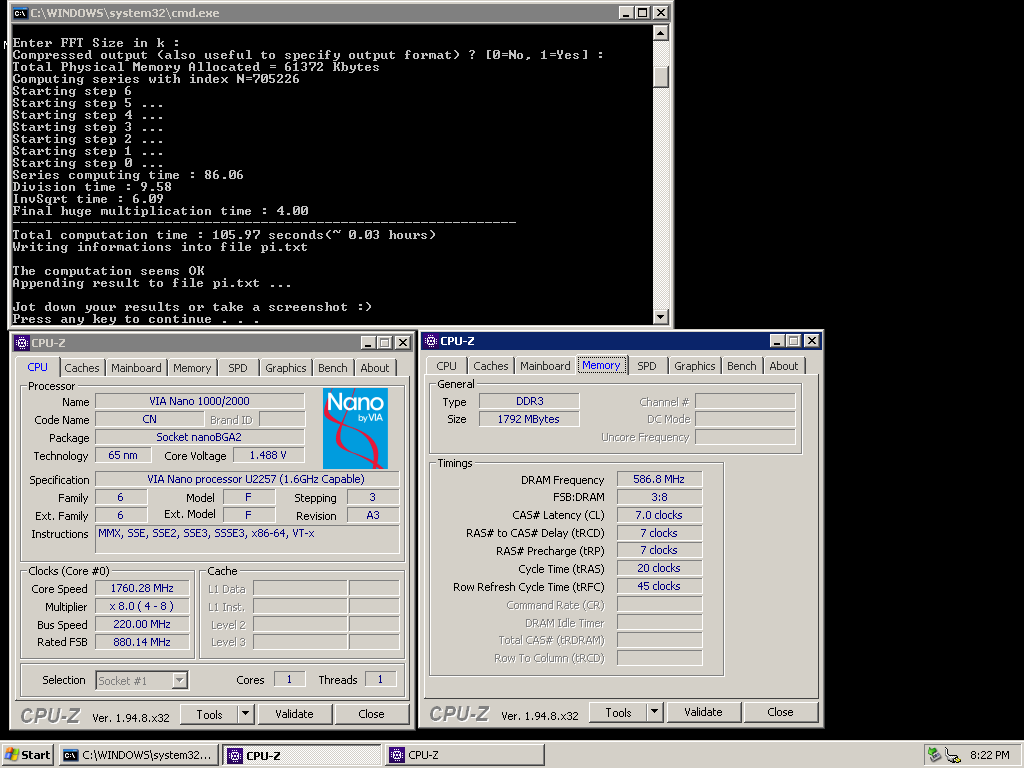Image resolution: width=1024 pixels, height=768 pixels.
Task: Click cmd.exe scrollbar down arrow
Action: pyautogui.click(x=661, y=317)
